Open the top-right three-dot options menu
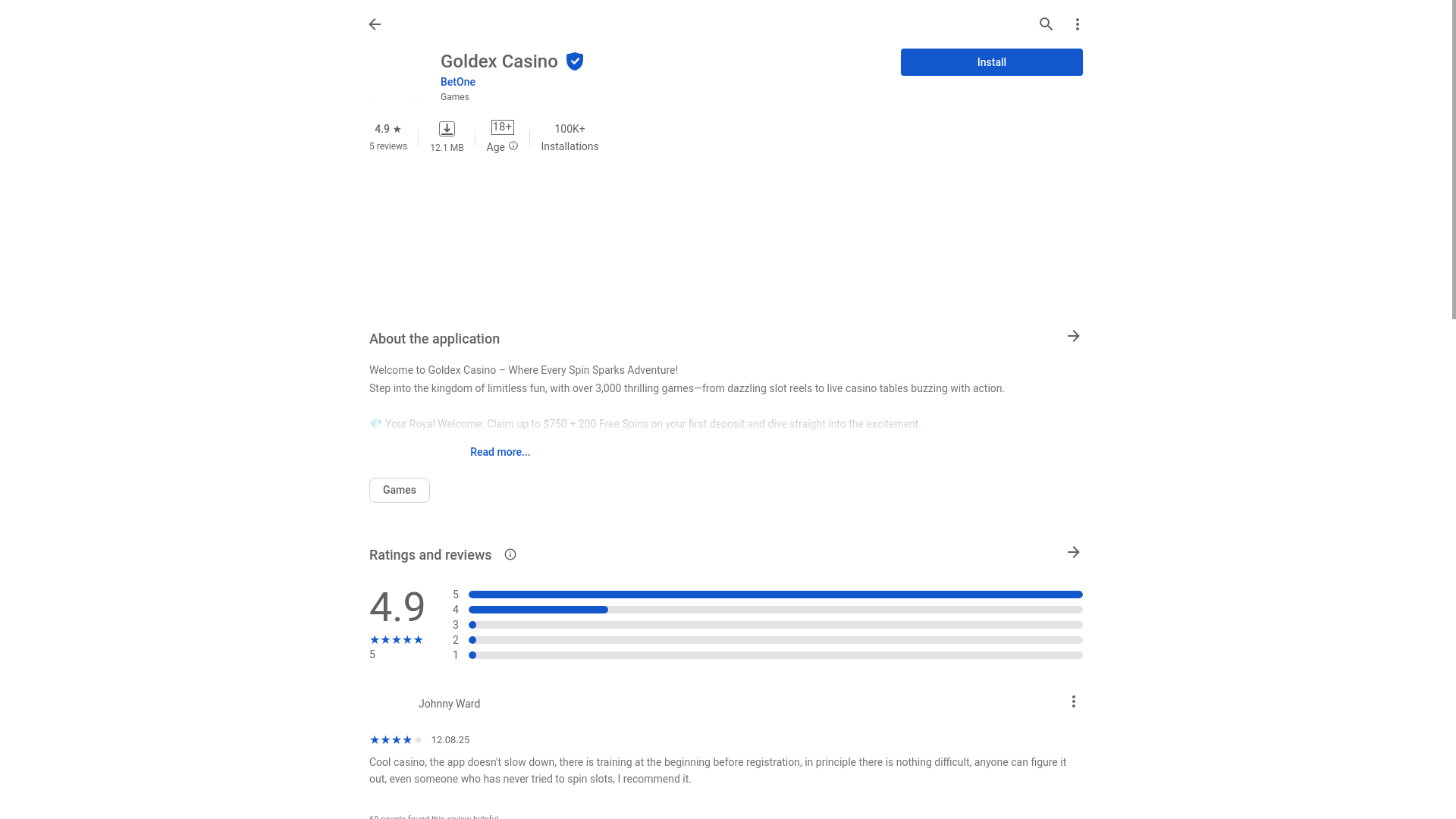The image size is (1456, 819). [1077, 24]
